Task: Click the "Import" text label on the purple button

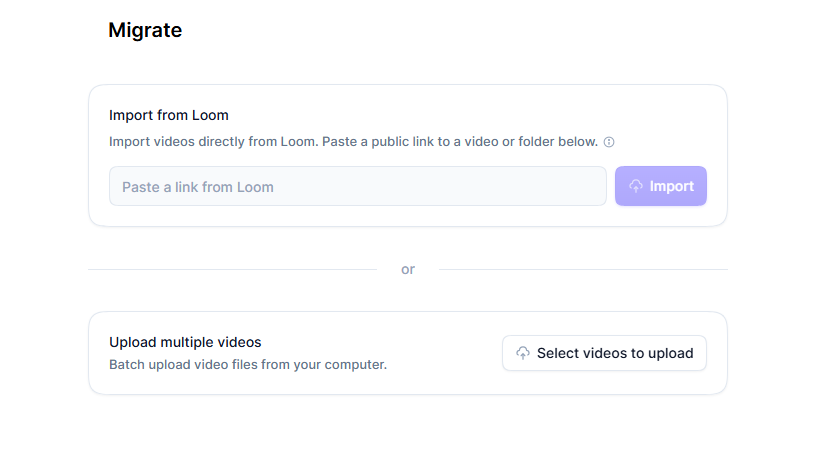Action: [x=672, y=187]
